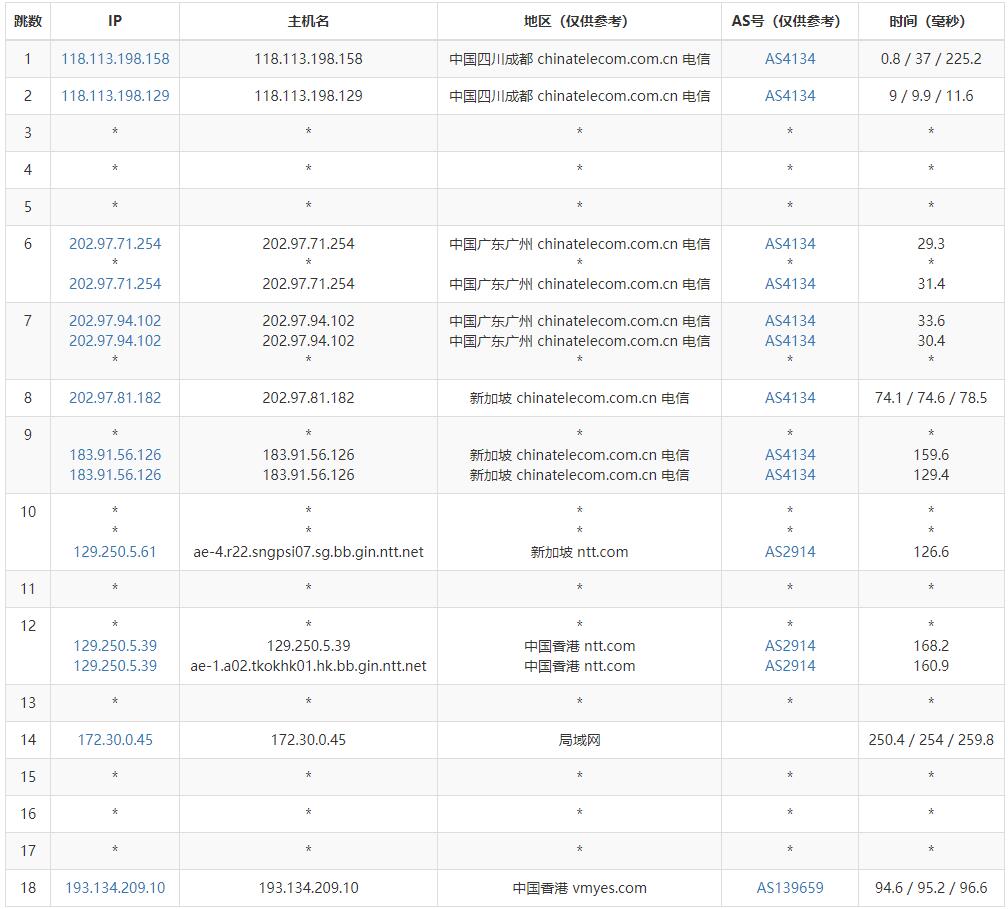This screenshot has width=1008, height=909.
Task: Open AS4134 link beside the 31.4 time
Action: pyautogui.click(x=790, y=284)
